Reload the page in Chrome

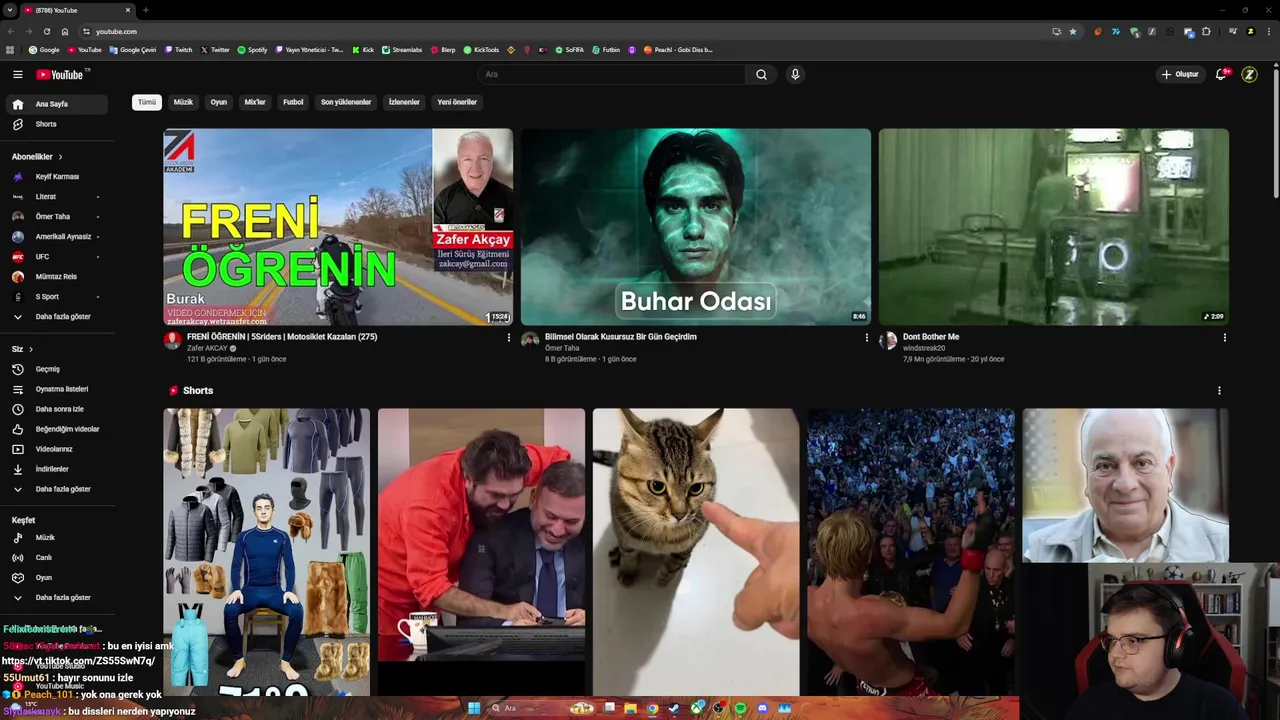point(46,31)
